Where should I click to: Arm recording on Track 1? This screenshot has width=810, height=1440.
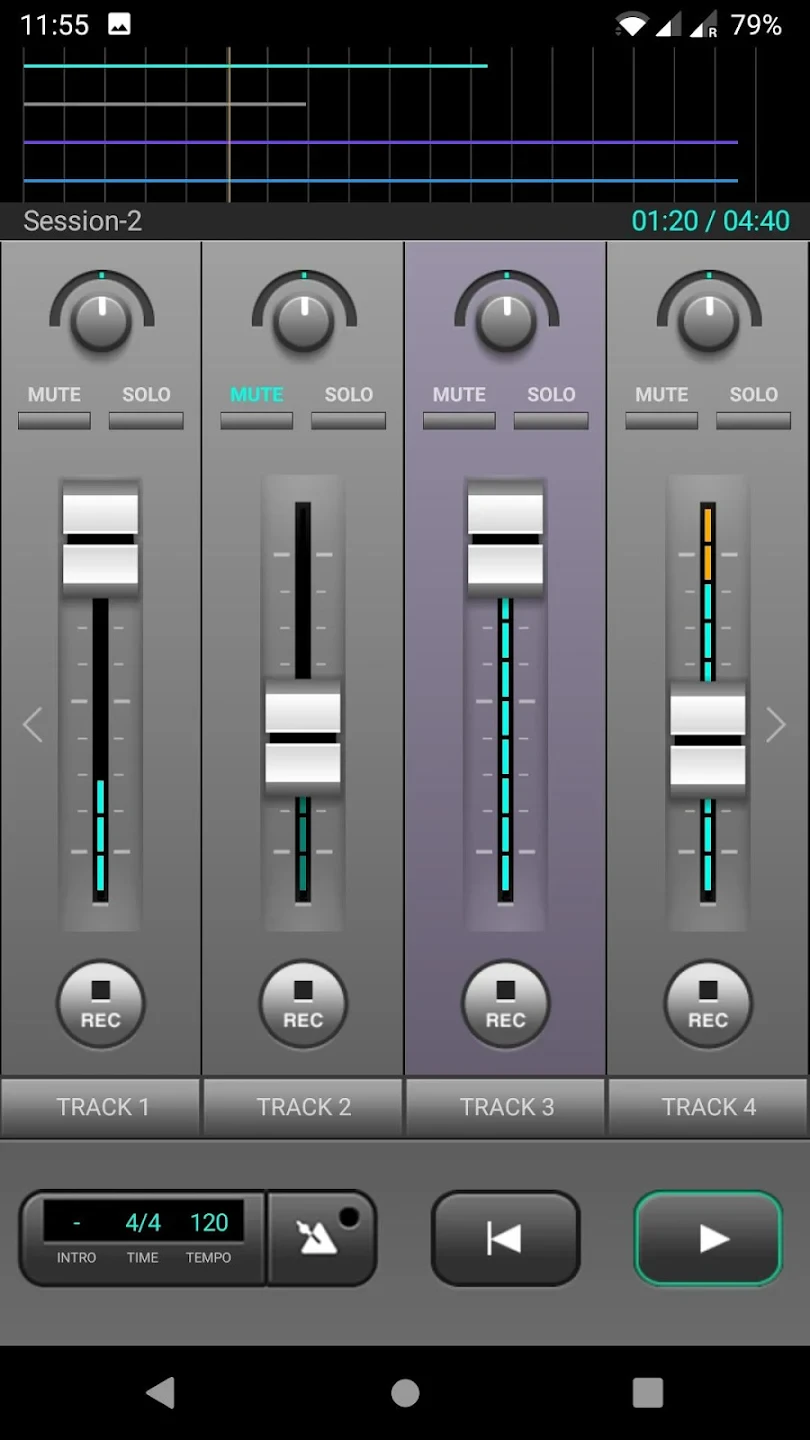(x=101, y=1004)
